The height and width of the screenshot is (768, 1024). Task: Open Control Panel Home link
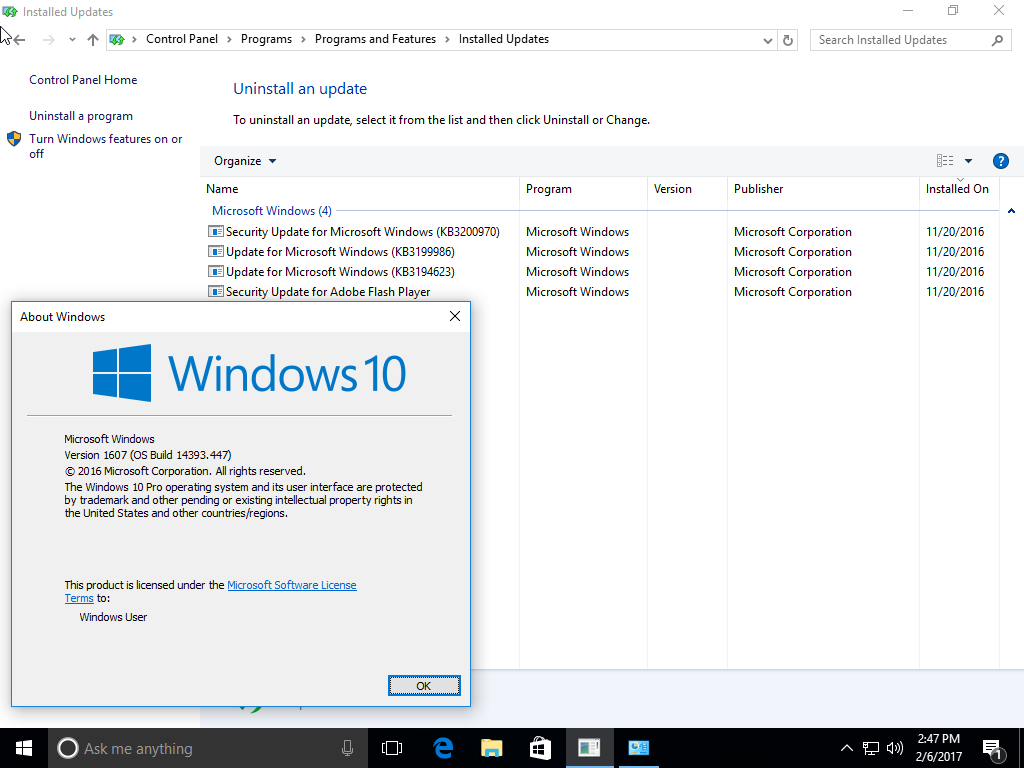(x=83, y=80)
